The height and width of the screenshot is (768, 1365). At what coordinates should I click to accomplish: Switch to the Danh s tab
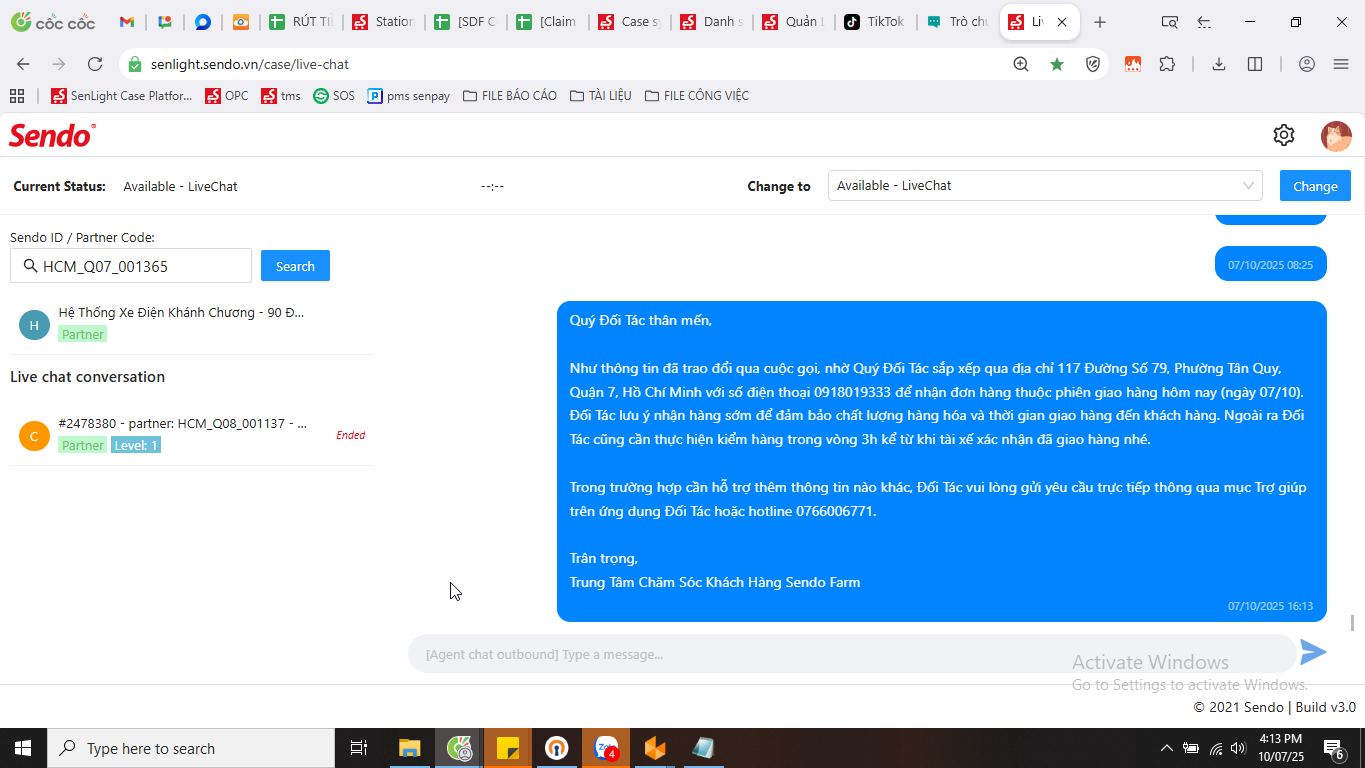(711, 22)
